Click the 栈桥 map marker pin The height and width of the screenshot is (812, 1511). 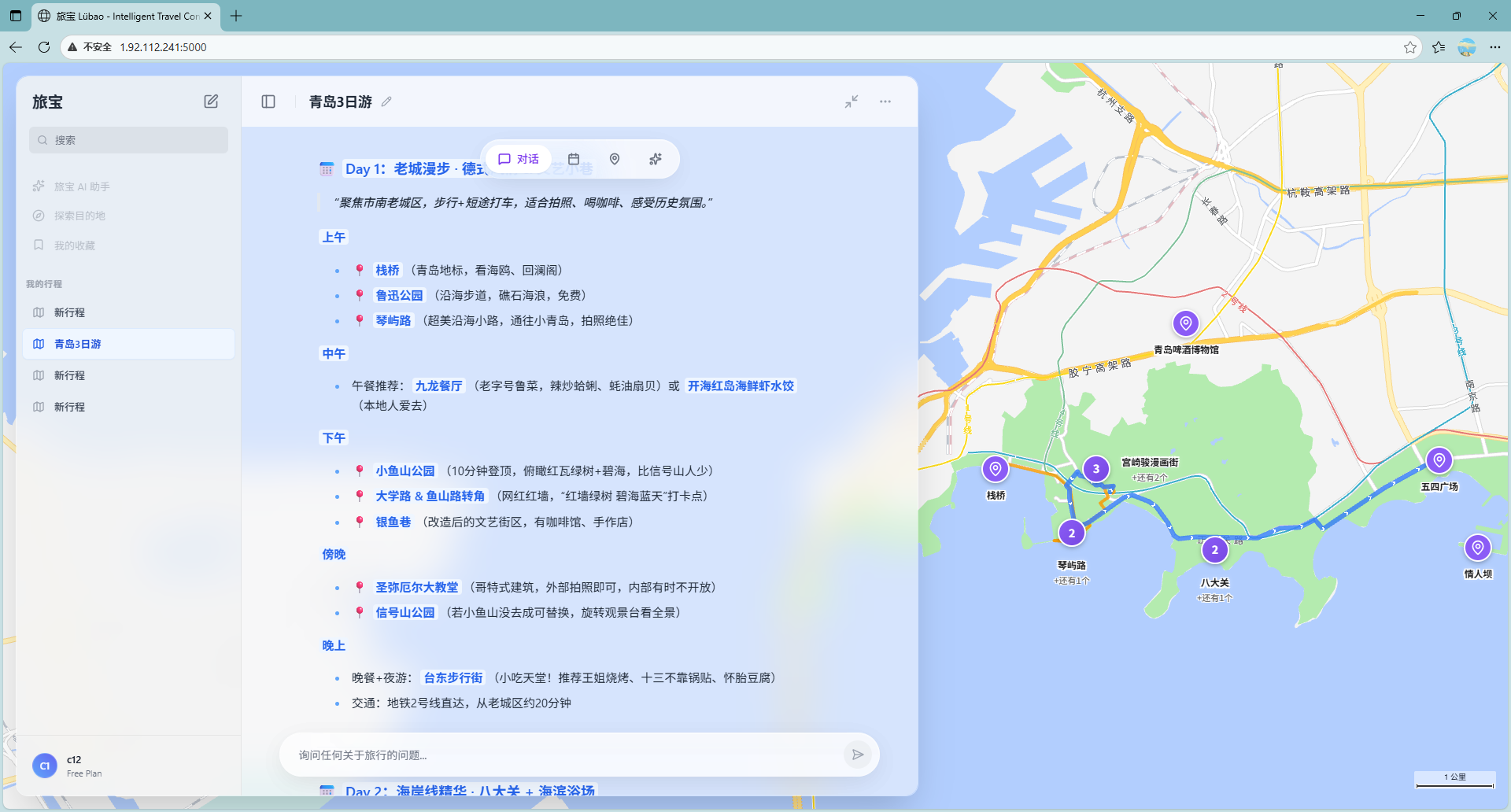(996, 470)
